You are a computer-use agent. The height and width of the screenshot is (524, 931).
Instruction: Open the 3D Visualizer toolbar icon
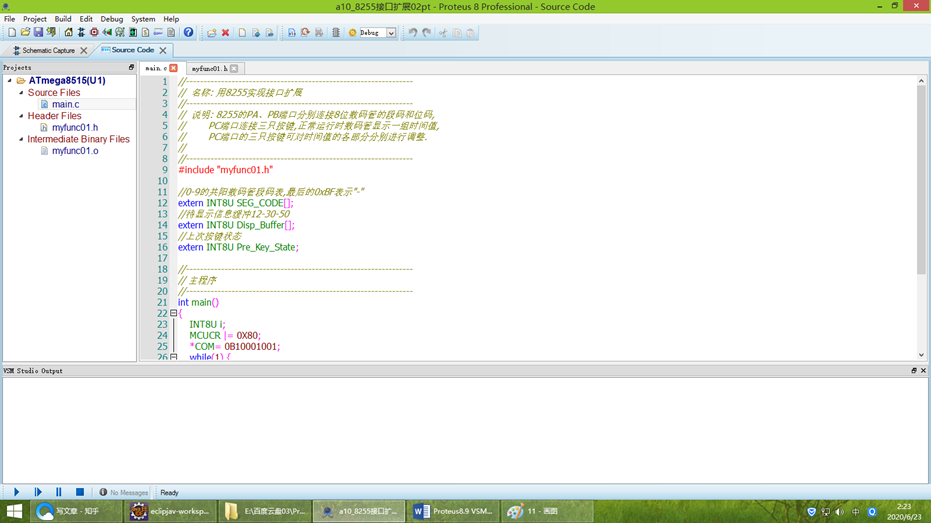(x=107, y=33)
